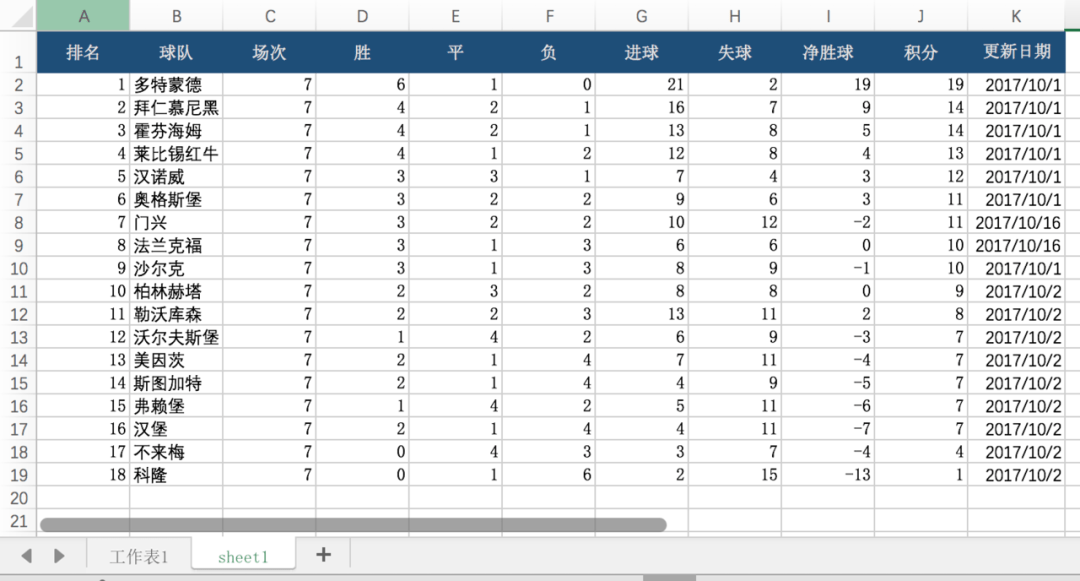Click the 排名 header cell
The height and width of the screenshot is (581, 1080).
pyautogui.click(x=83, y=52)
